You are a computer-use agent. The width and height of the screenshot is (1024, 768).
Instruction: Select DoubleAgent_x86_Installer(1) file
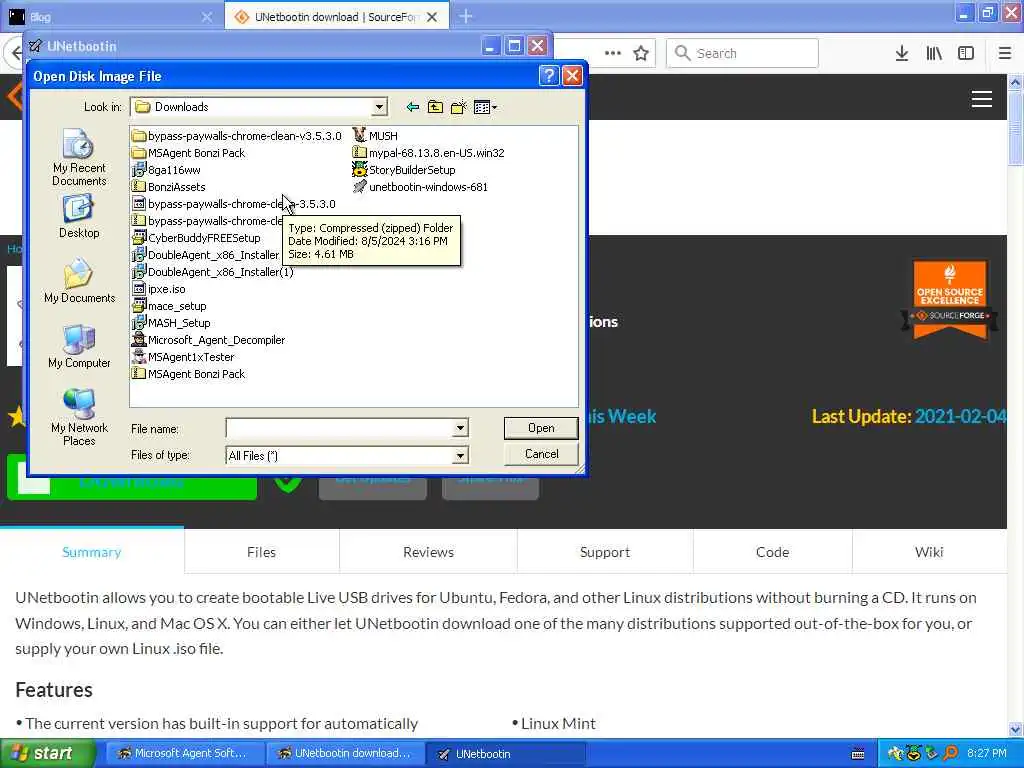pyautogui.click(x=212, y=272)
